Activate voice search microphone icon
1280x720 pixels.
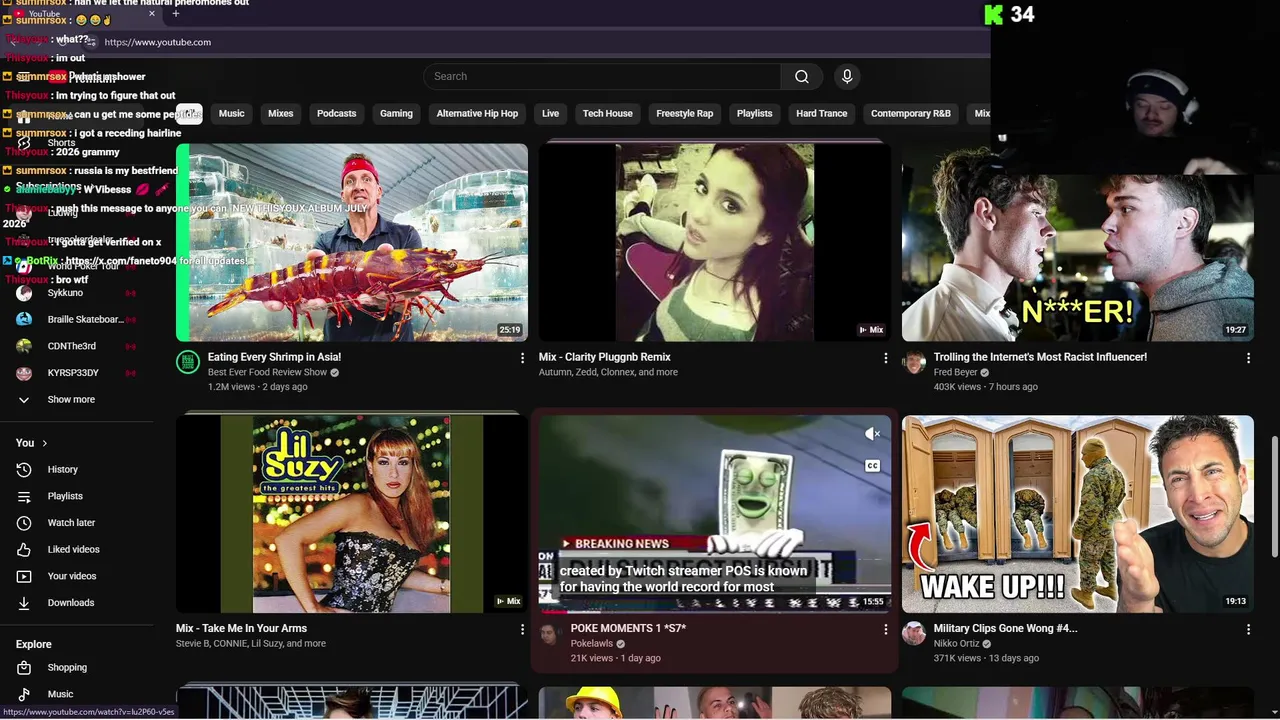847,76
